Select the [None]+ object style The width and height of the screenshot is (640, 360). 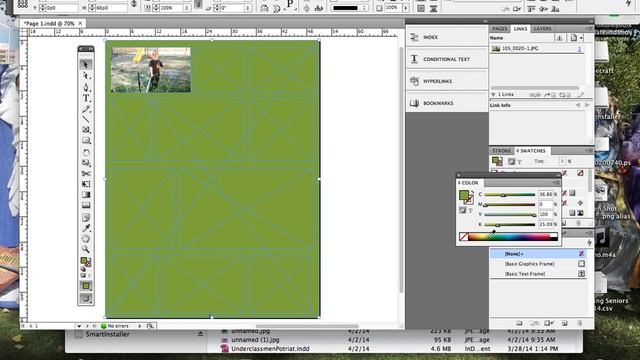(x=538, y=254)
